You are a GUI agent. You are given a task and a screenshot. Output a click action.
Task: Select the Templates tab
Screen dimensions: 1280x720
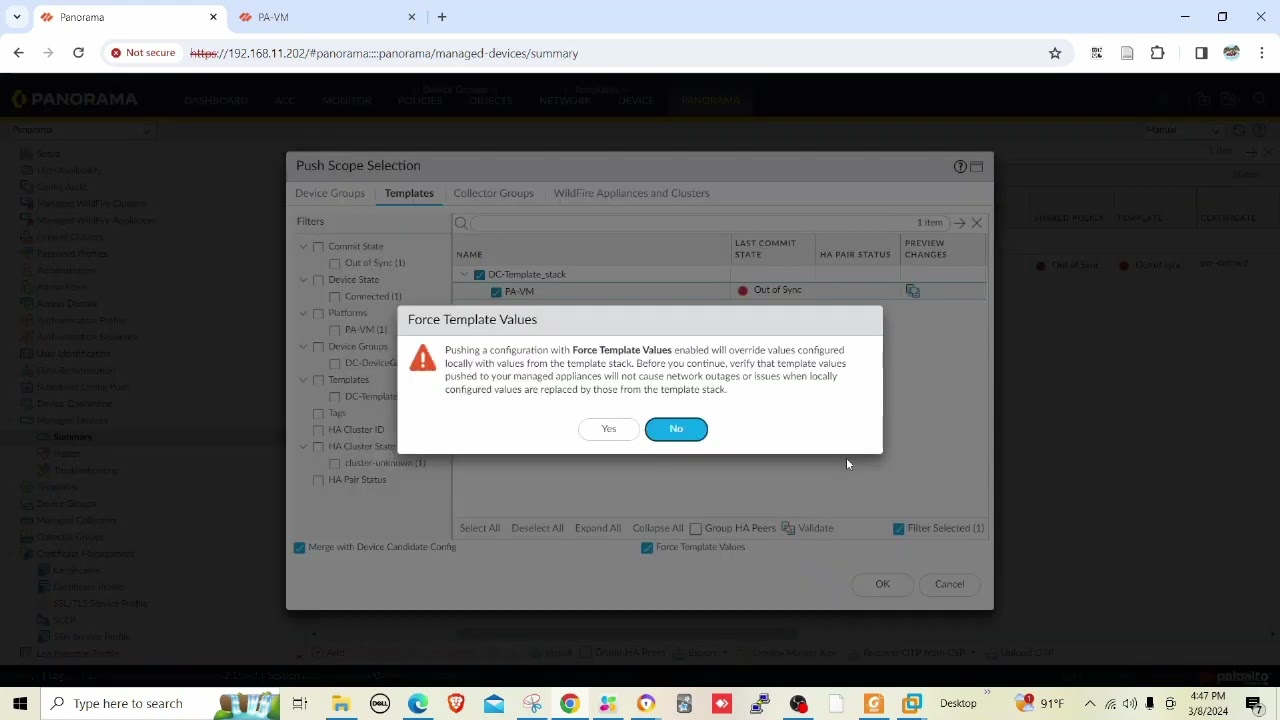click(x=409, y=193)
